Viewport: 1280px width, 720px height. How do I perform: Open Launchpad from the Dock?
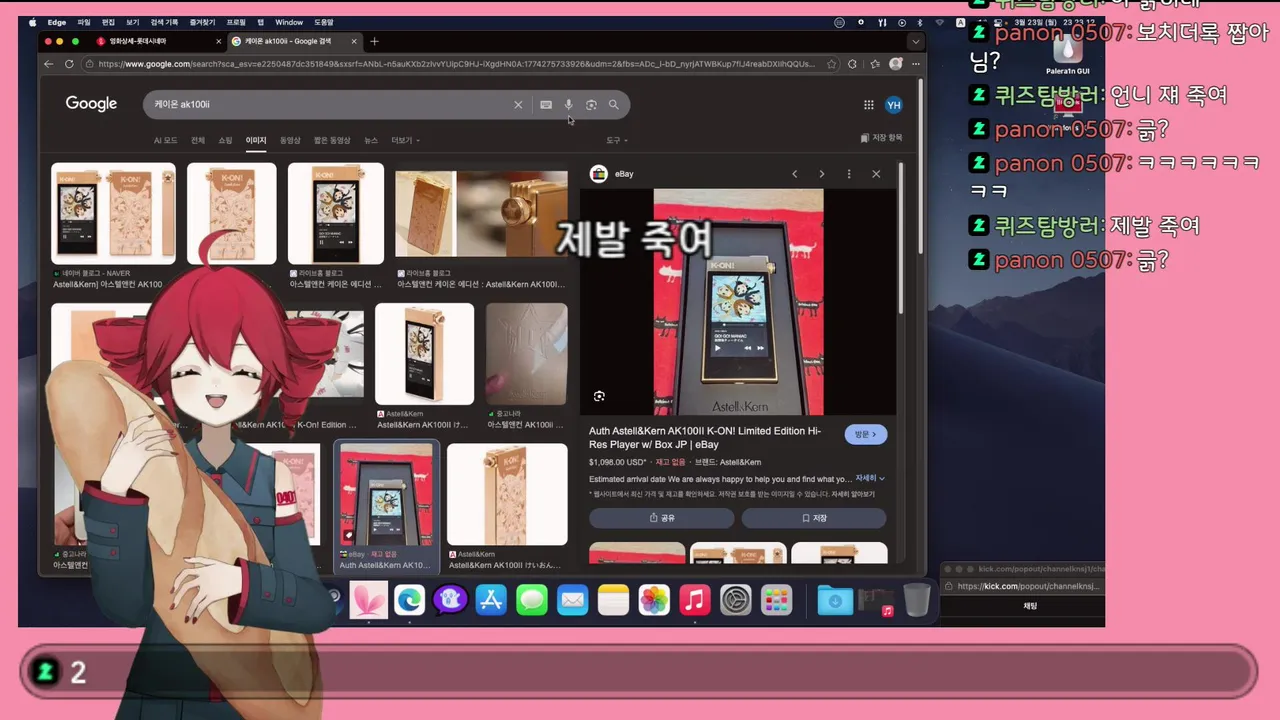pyautogui.click(x=776, y=600)
